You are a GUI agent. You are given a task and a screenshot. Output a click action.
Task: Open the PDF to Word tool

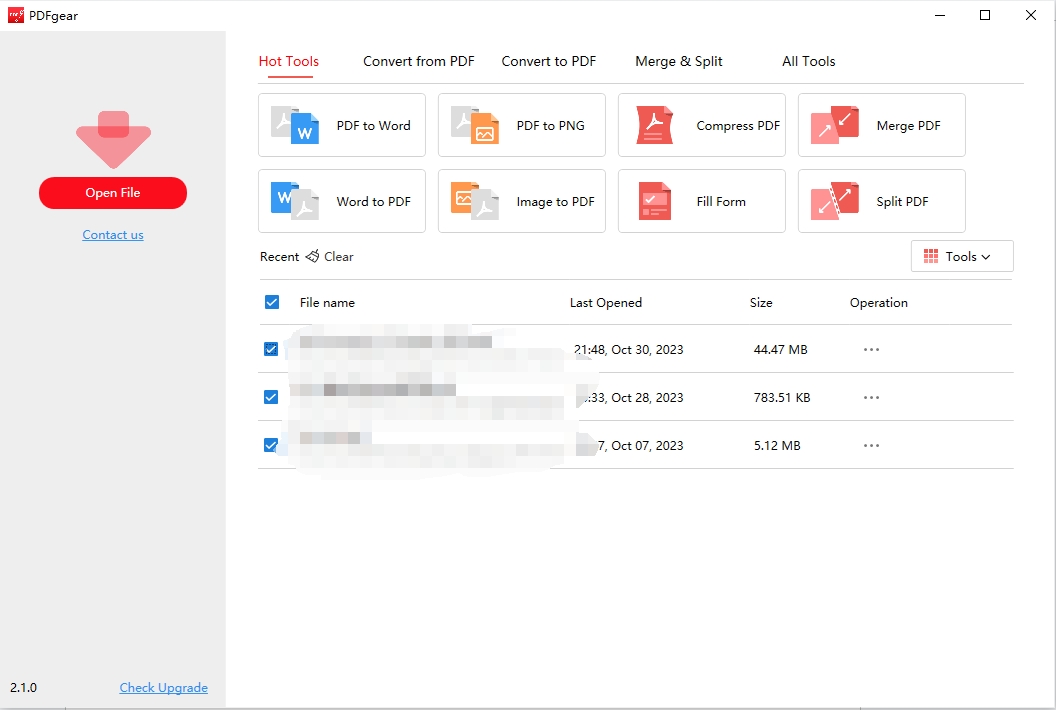click(x=341, y=125)
